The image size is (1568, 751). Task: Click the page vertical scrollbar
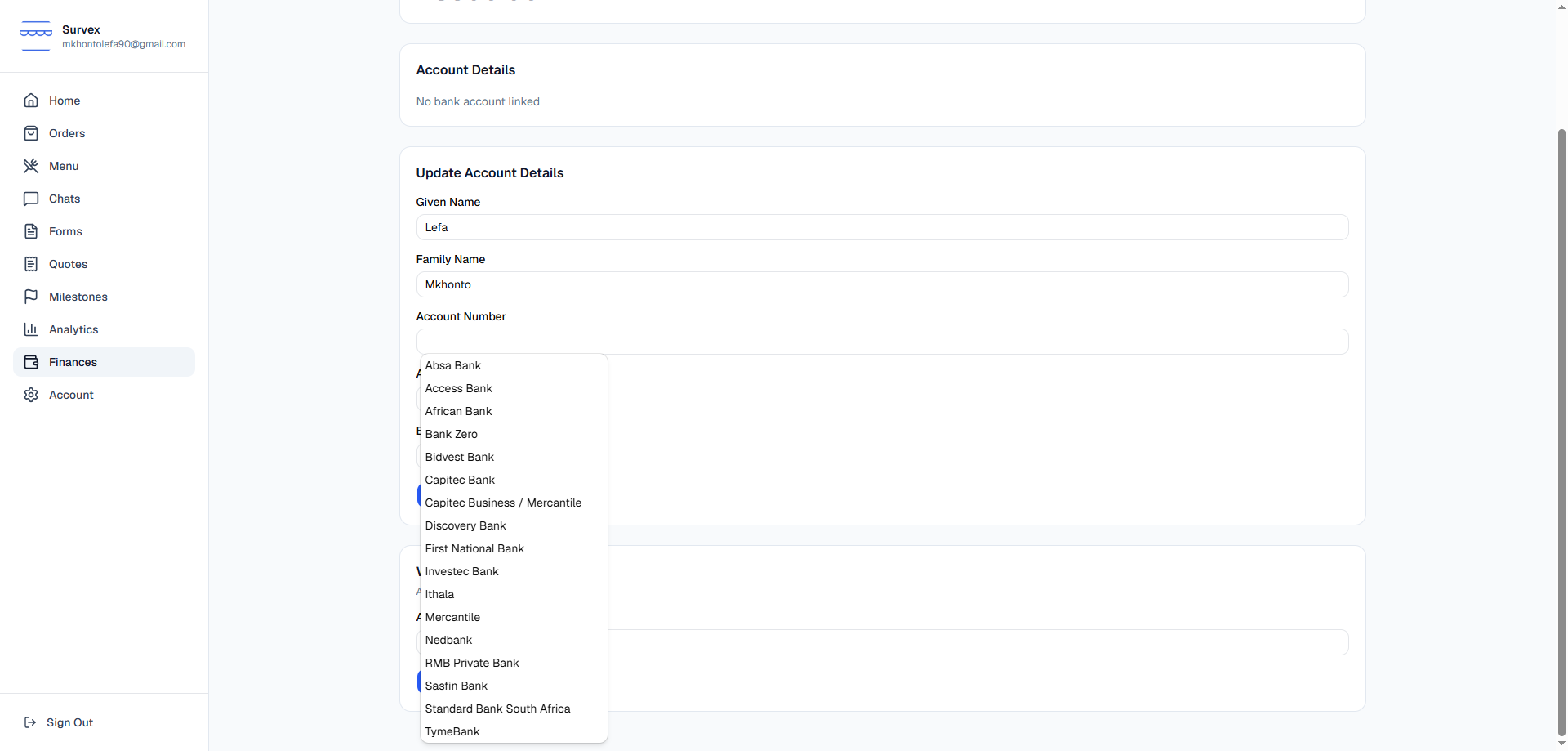click(x=1561, y=433)
